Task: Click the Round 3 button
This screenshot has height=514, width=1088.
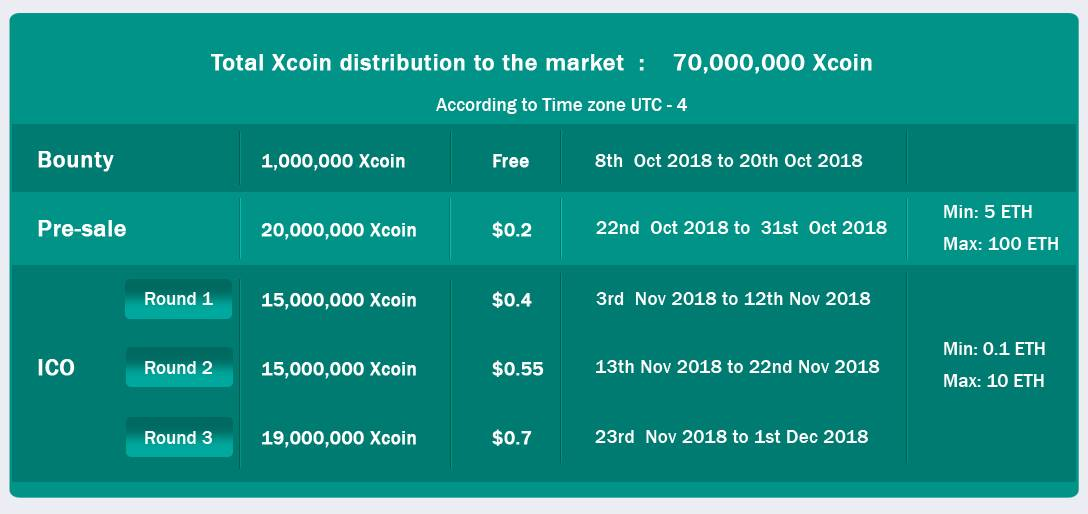Action: click(179, 437)
